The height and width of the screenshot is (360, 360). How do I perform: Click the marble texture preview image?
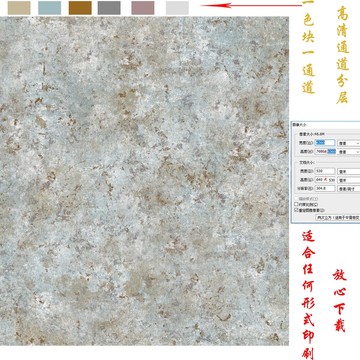coord(144,181)
